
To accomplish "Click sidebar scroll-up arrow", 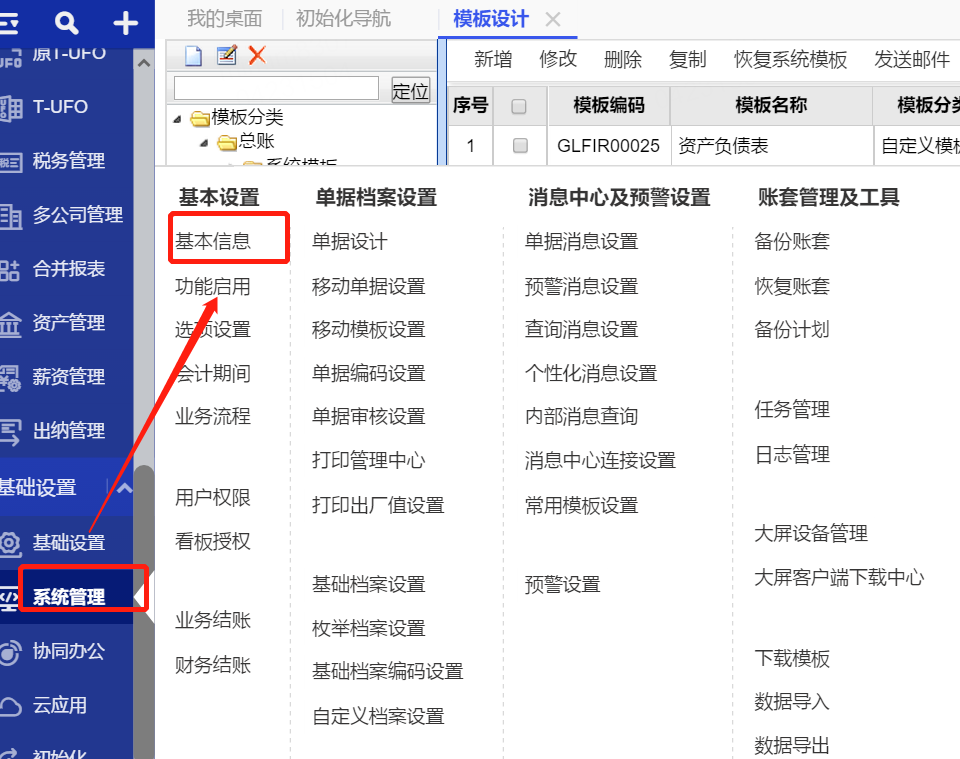I will click(x=144, y=63).
